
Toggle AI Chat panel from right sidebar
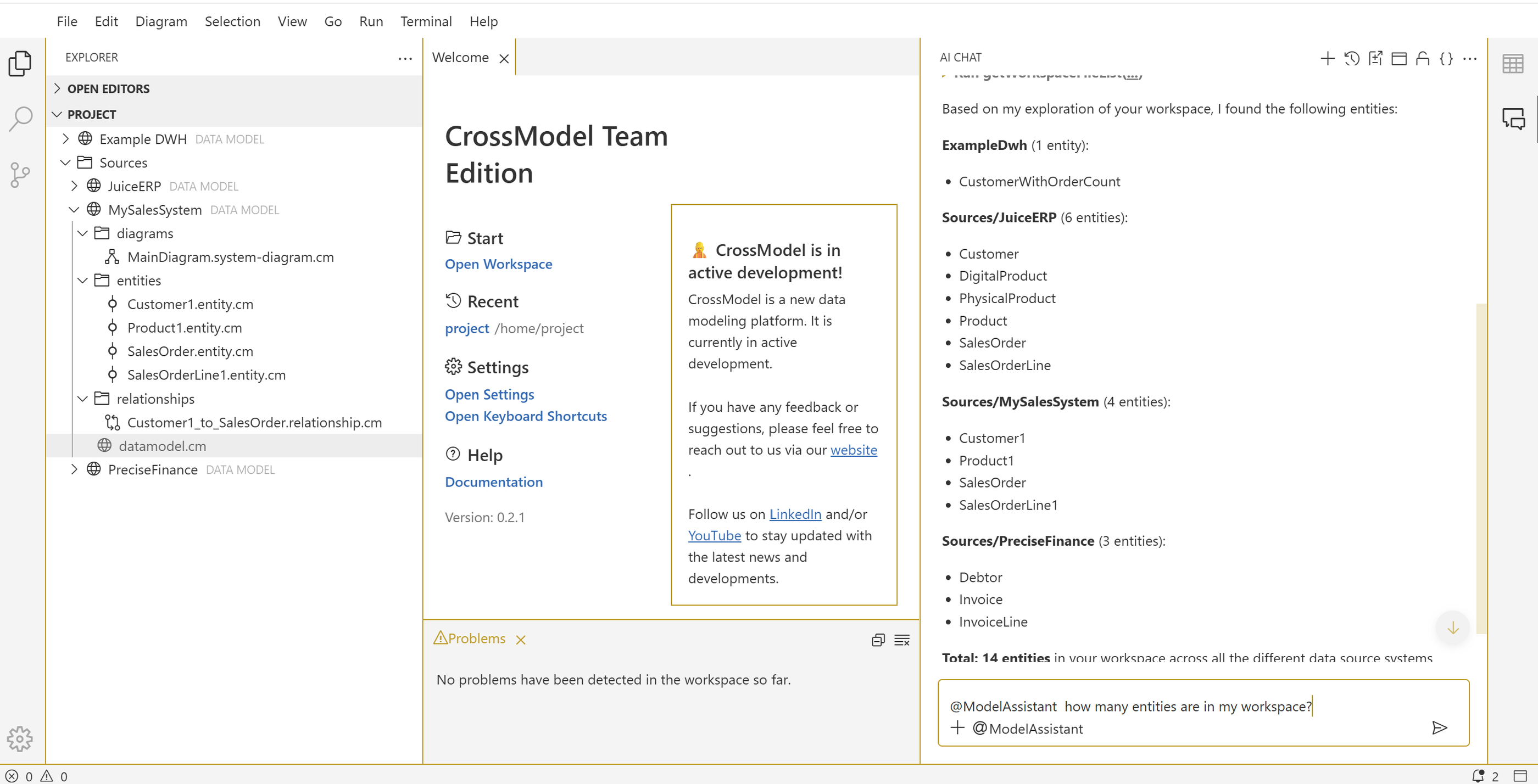point(1513,118)
